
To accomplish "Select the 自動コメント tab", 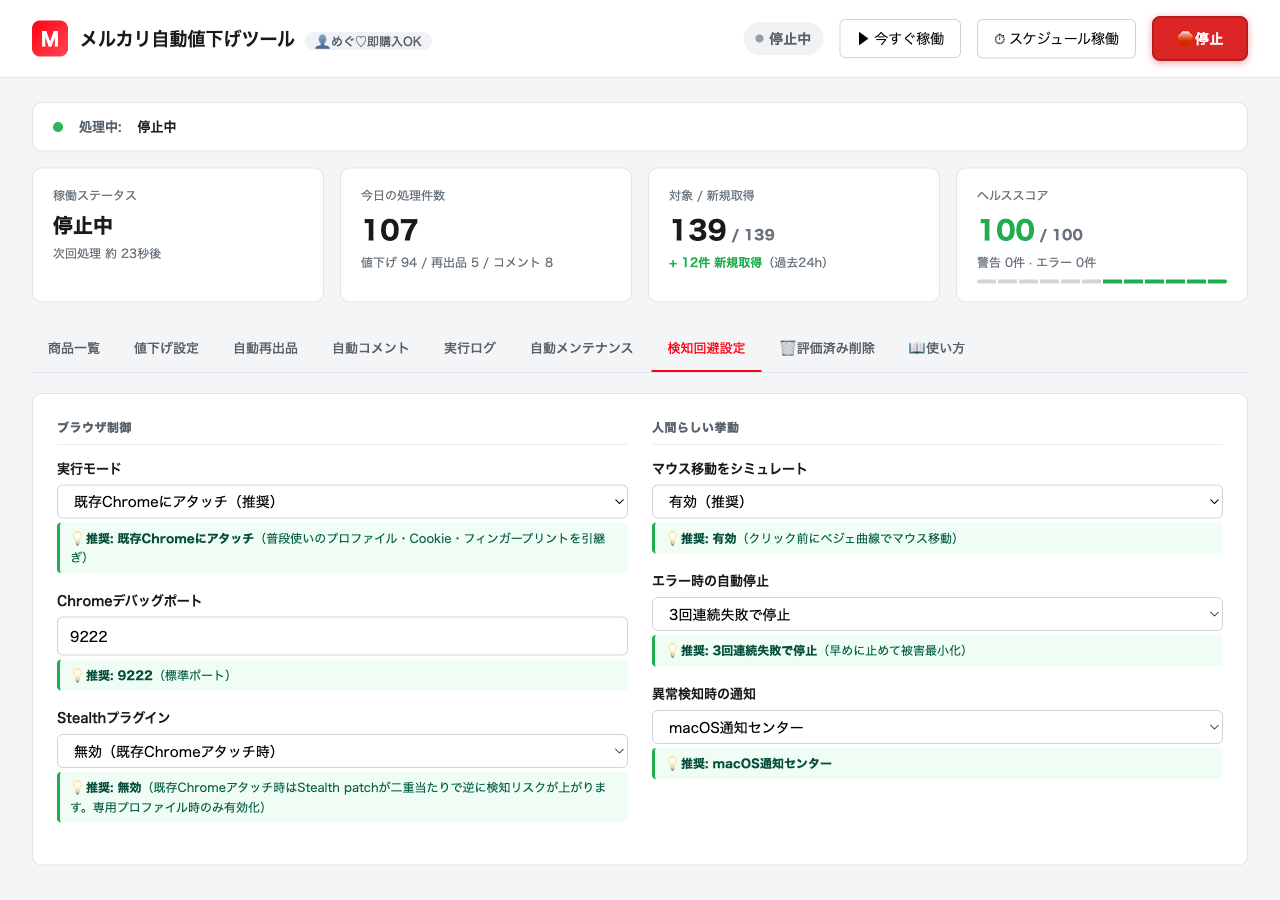I will (371, 348).
